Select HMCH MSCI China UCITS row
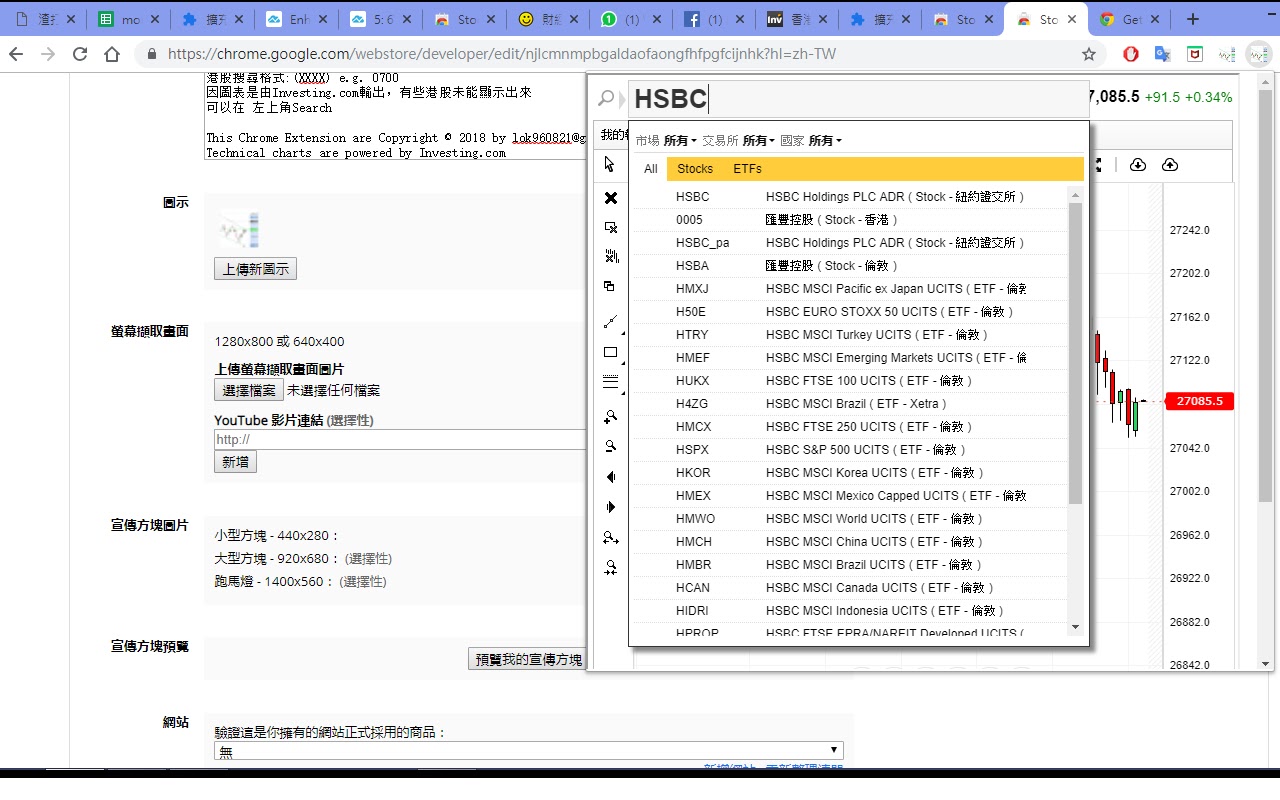 [850, 542]
